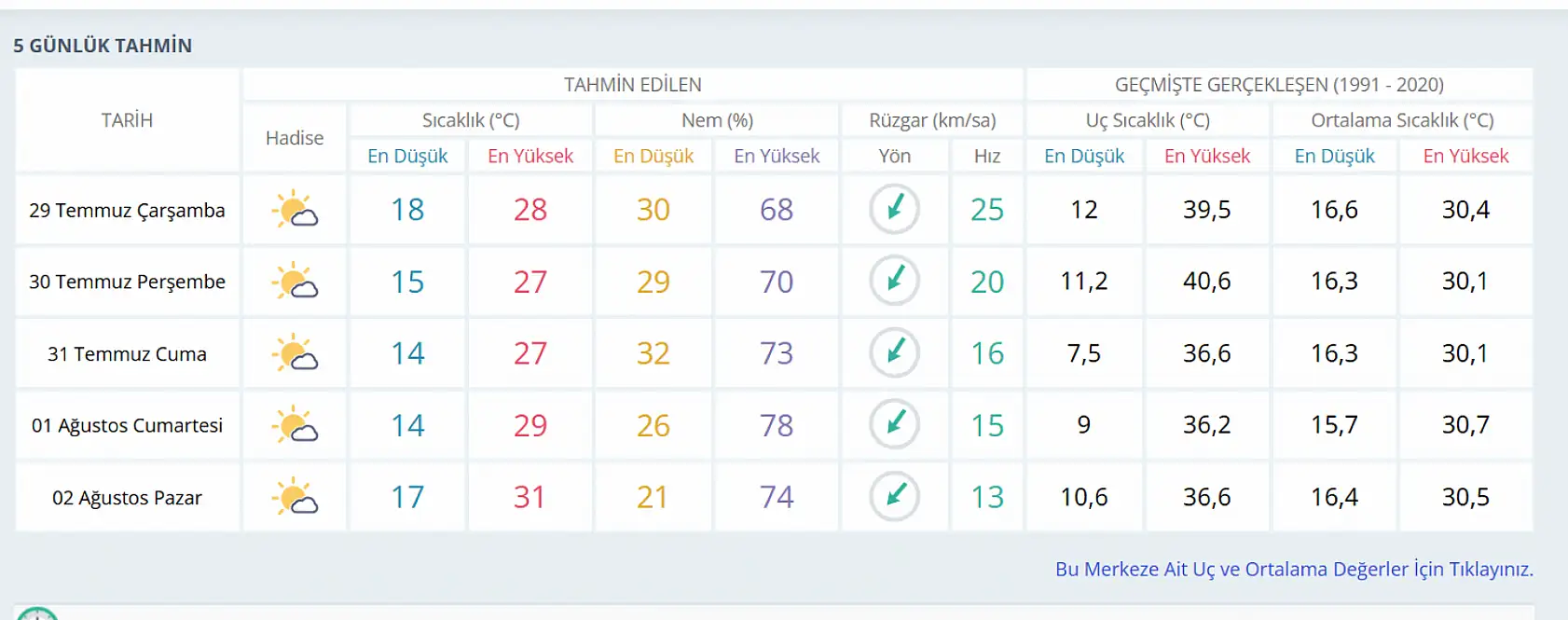Click the 'Rüzgar (km/sa)' header
The image size is (1568, 620).
coord(932,120)
